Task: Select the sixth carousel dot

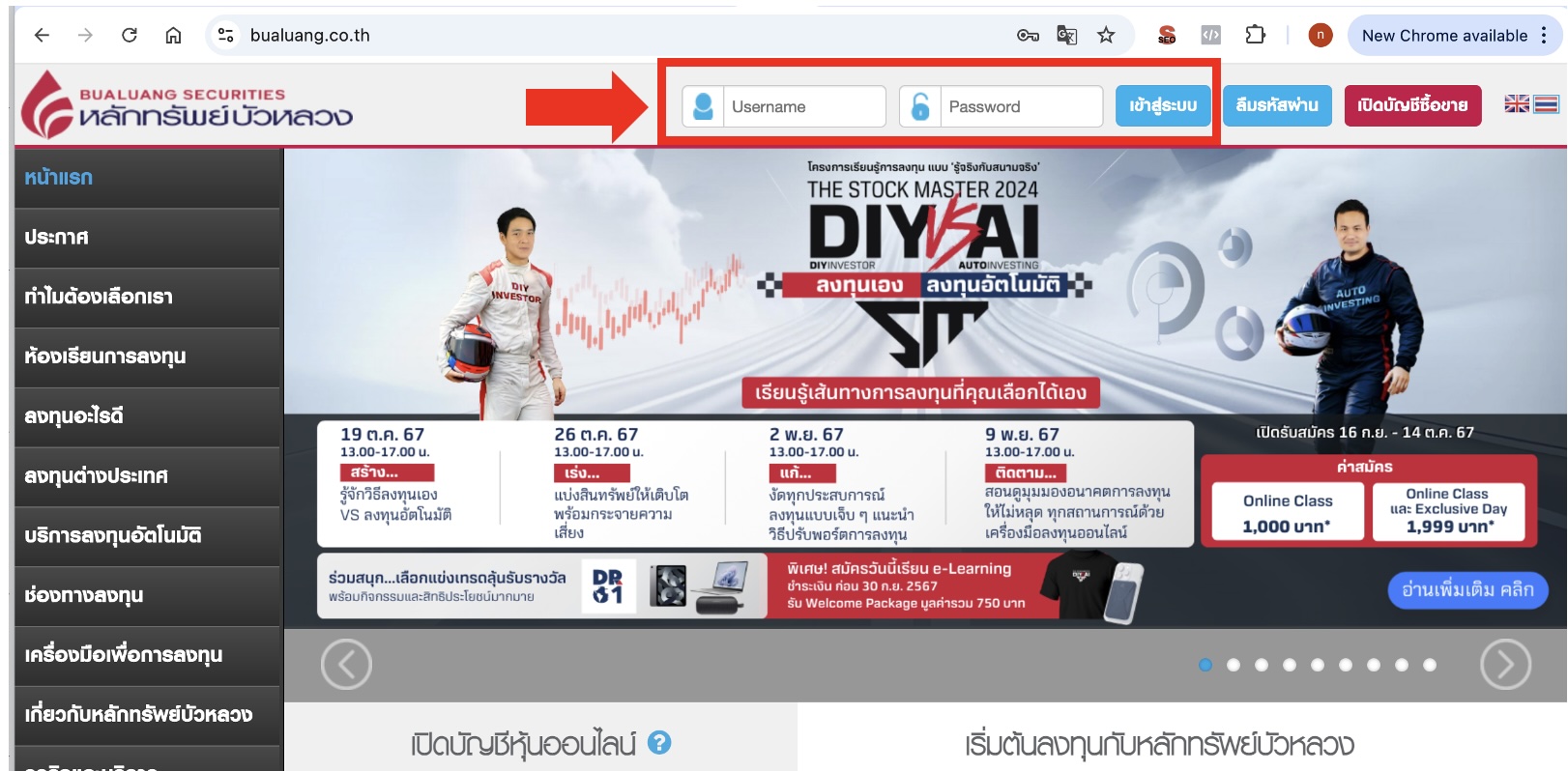Action: (1346, 665)
